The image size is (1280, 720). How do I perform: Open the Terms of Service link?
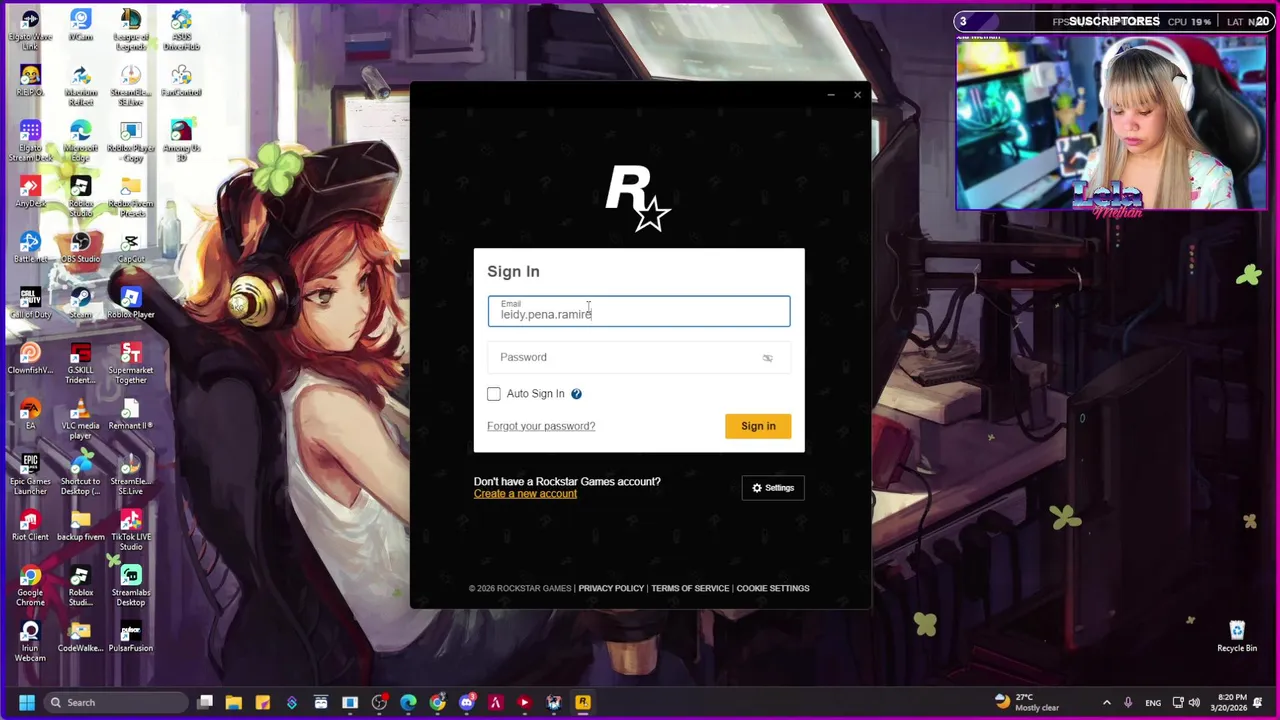pos(690,588)
